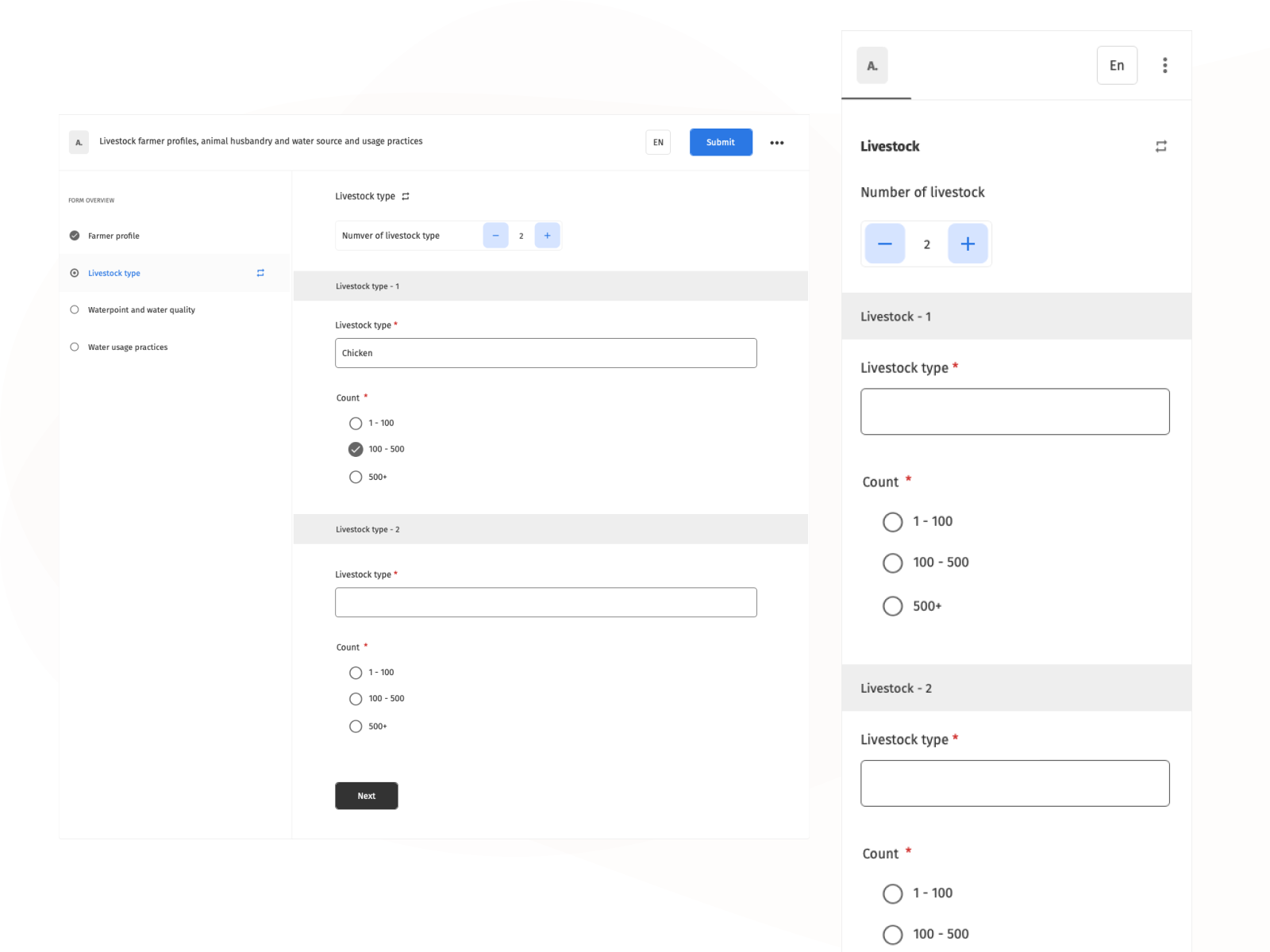Increase livestock count with the mobile plus stepper
Screen dimensions: 1270x952
pyautogui.click(x=968, y=244)
